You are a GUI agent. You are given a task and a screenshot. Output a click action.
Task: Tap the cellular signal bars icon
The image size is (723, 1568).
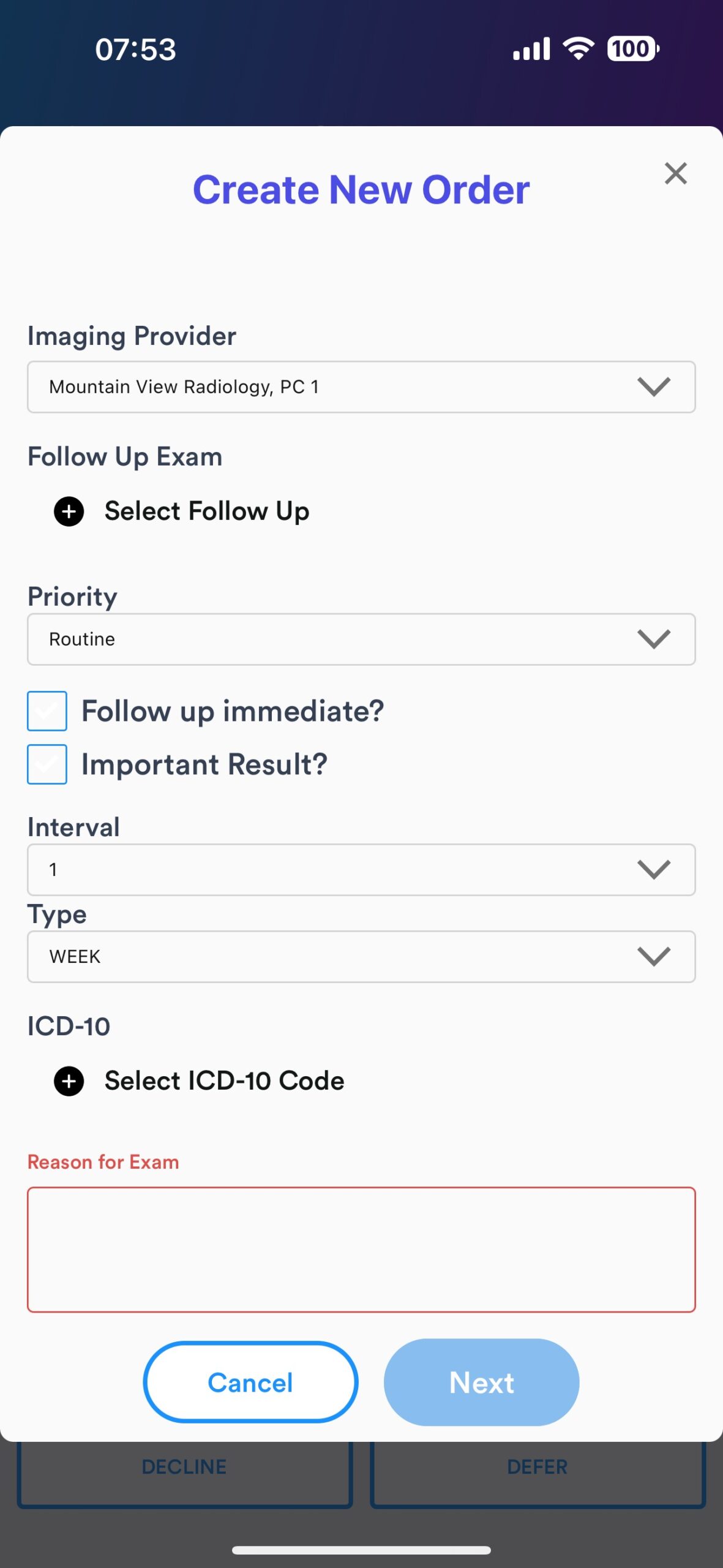pyautogui.click(x=531, y=49)
